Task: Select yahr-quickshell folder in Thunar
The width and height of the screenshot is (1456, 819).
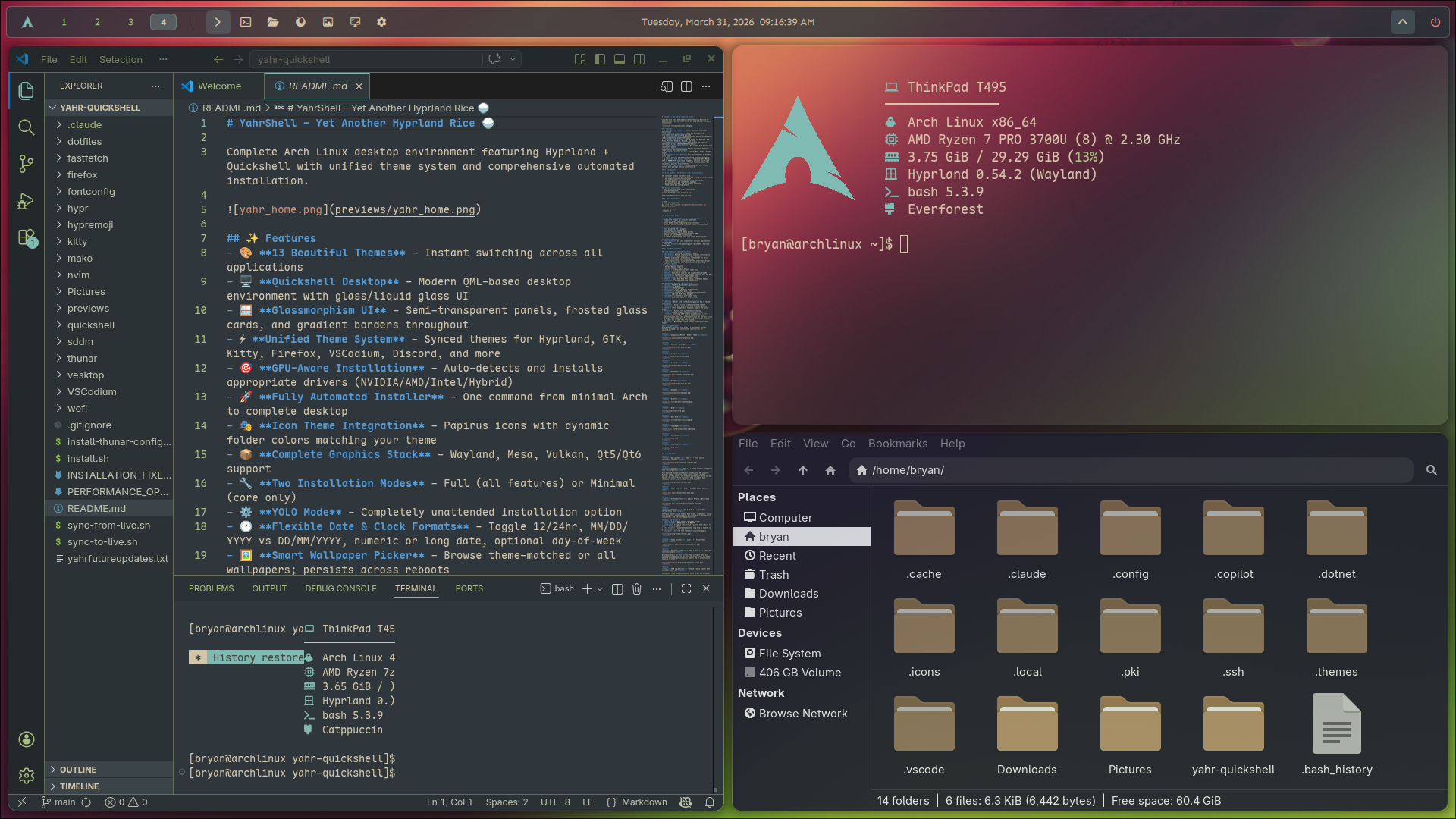Action: 1233,736
